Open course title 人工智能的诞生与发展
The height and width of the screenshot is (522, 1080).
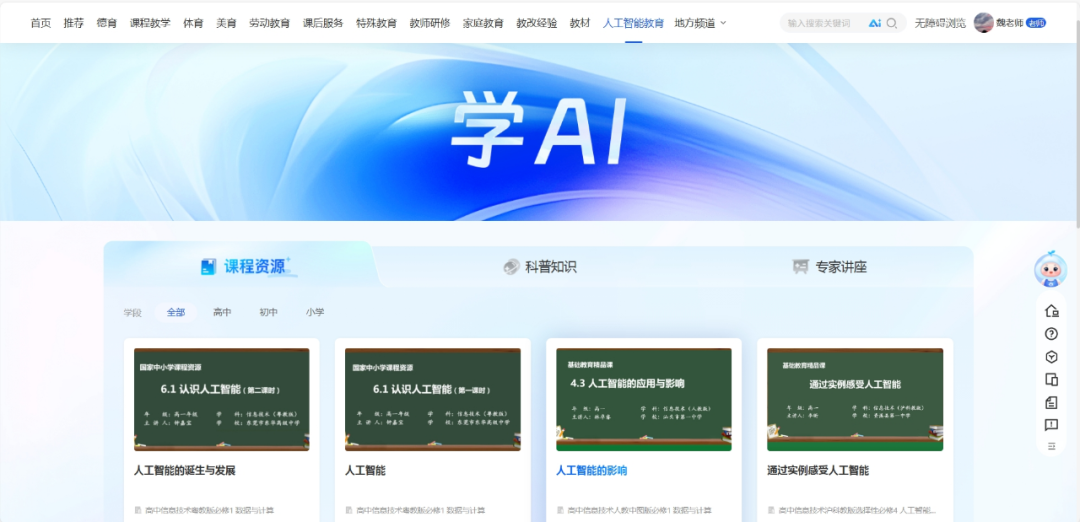[x=185, y=471]
